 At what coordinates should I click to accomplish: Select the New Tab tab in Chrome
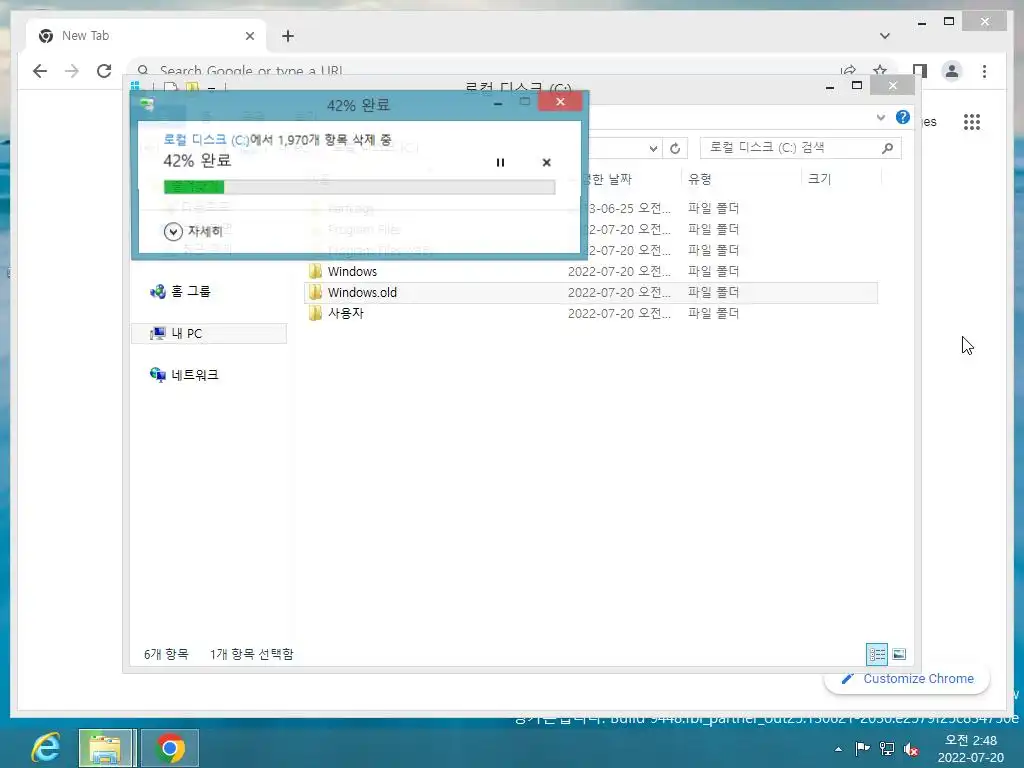[146, 36]
